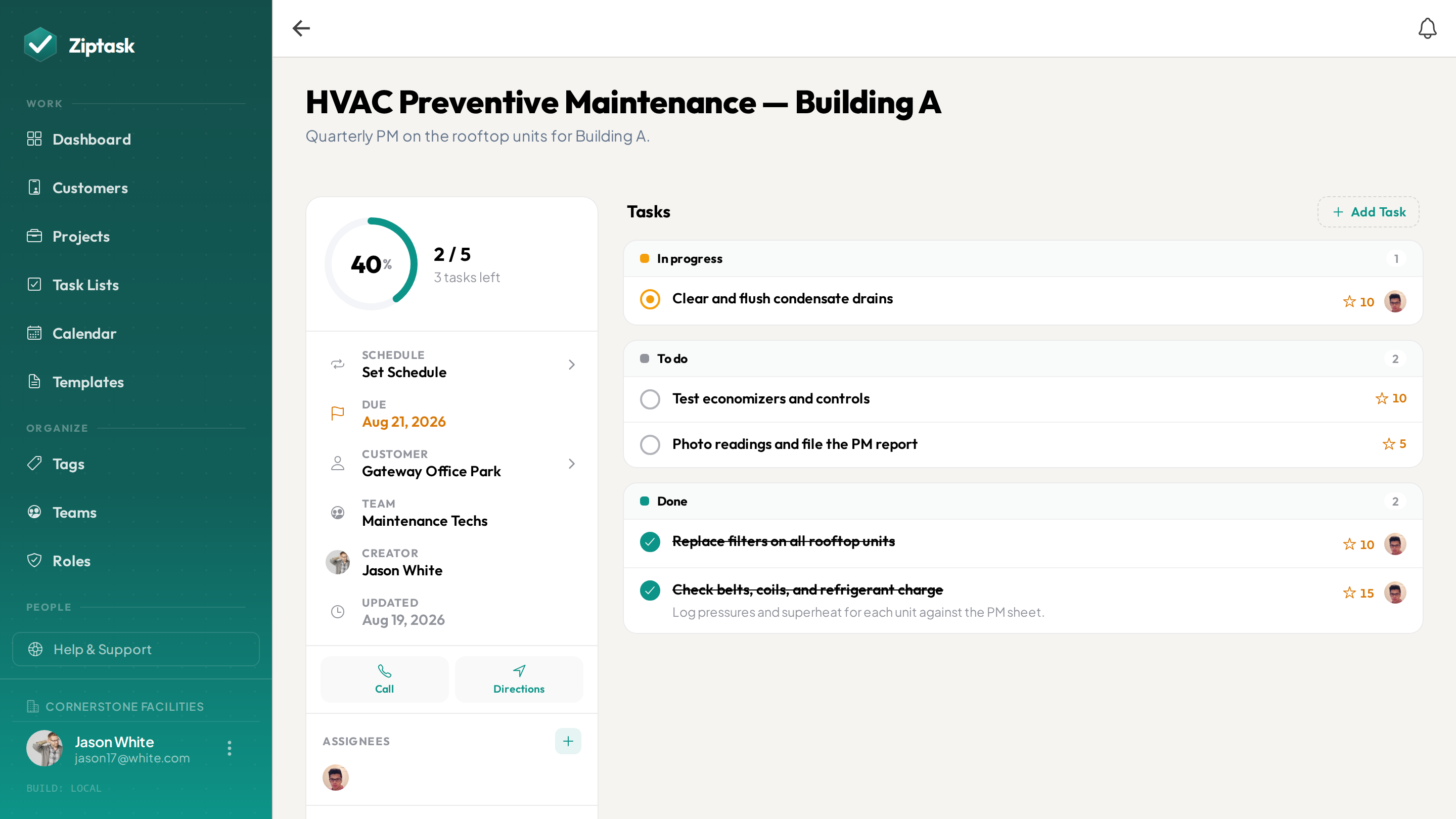The width and height of the screenshot is (1456, 819).
Task: Click the Ziptask logo checkmark
Action: pyautogui.click(x=40, y=44)
